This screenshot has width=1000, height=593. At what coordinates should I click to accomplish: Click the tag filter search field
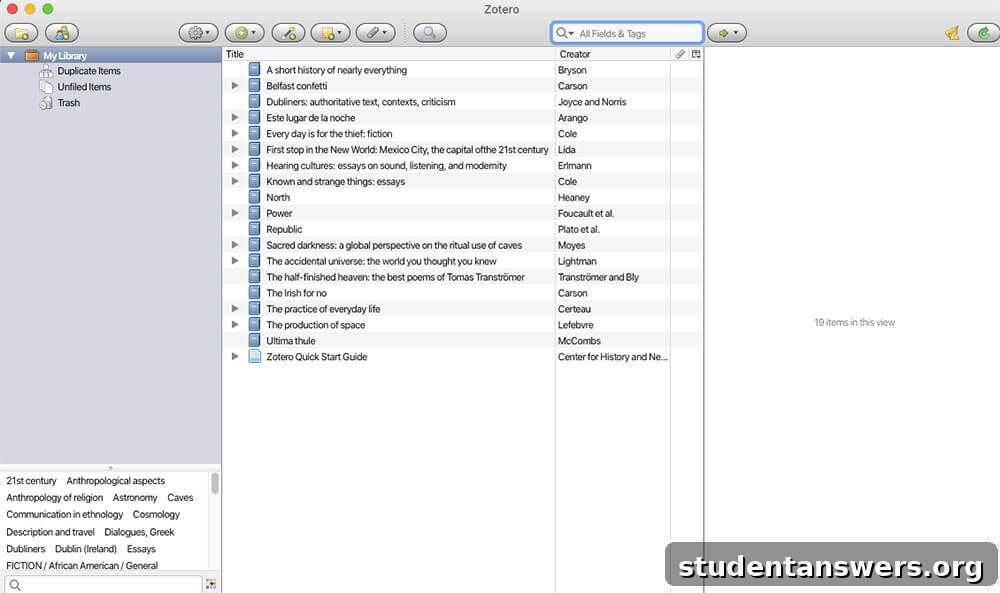click(x=103, y=584)
